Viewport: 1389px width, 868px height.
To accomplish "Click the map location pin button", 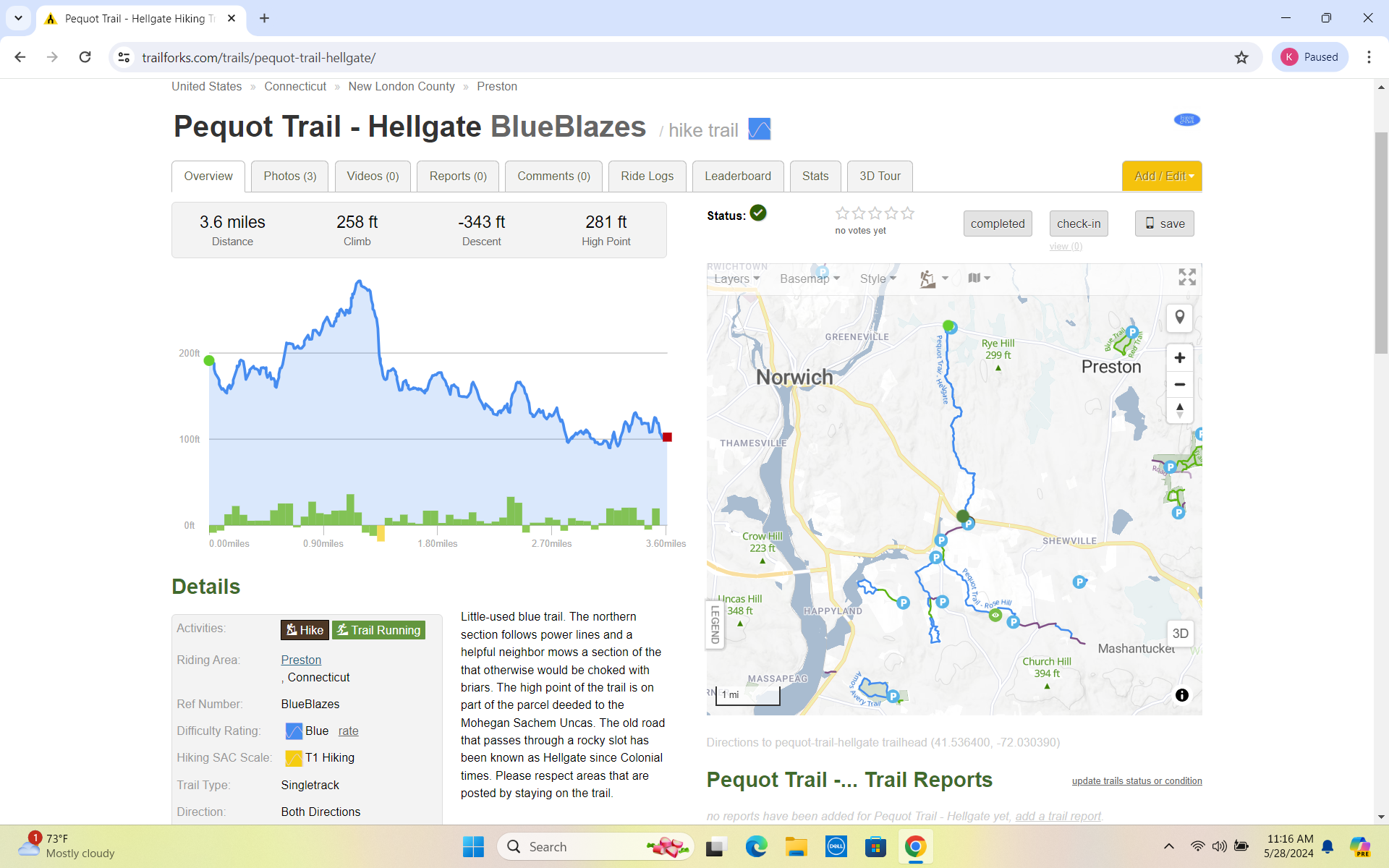I will 1179,318.
